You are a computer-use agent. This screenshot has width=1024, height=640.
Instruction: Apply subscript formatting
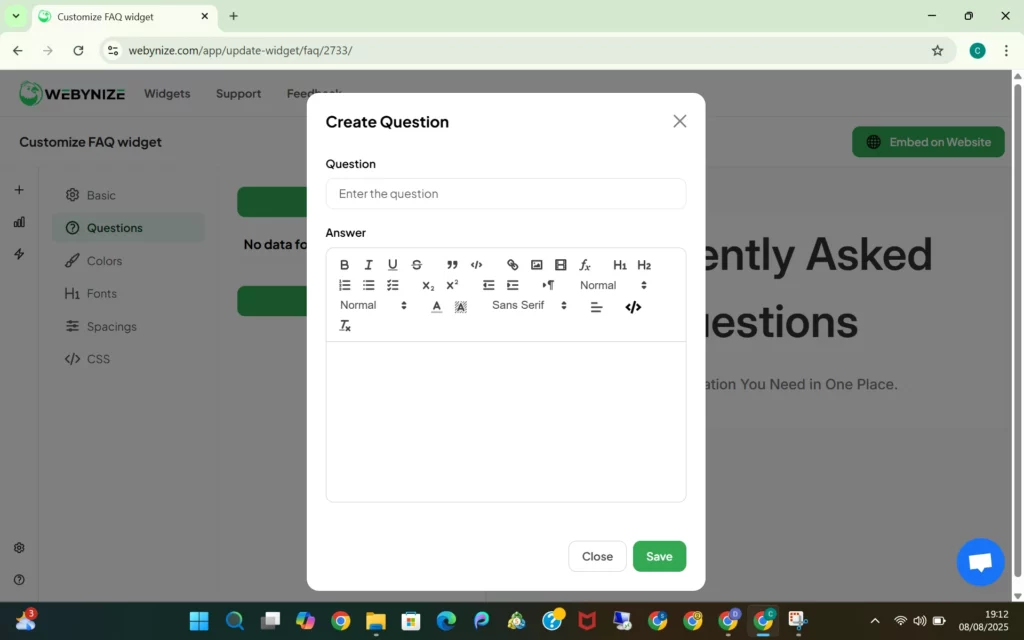428,285
